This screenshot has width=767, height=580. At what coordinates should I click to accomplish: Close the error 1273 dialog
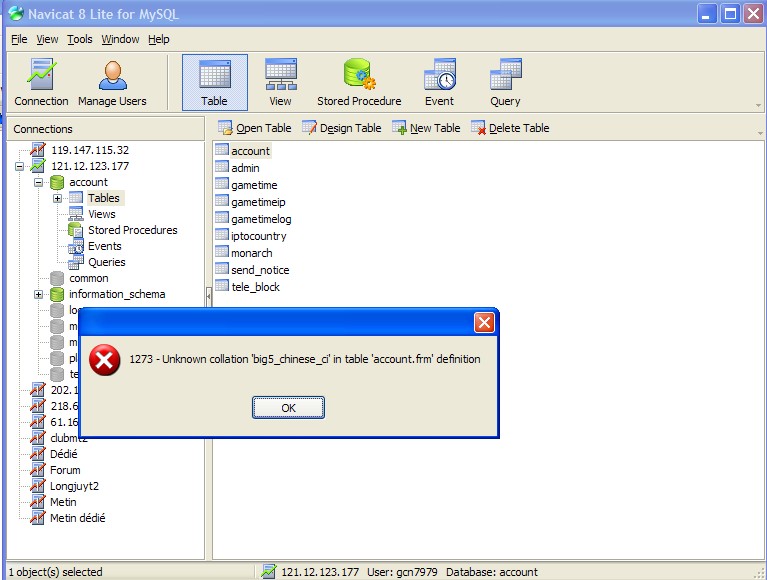point(484,323)
